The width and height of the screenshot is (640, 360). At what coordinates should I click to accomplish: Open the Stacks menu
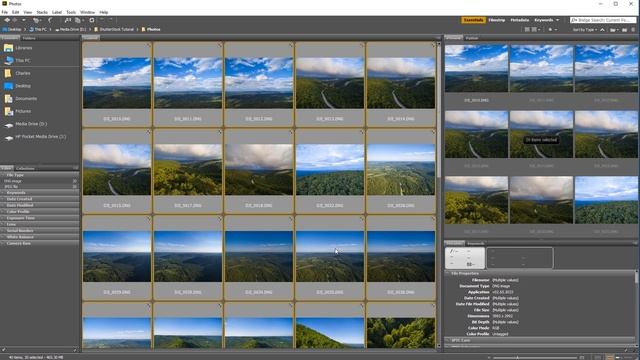click(x=42, y=12)
